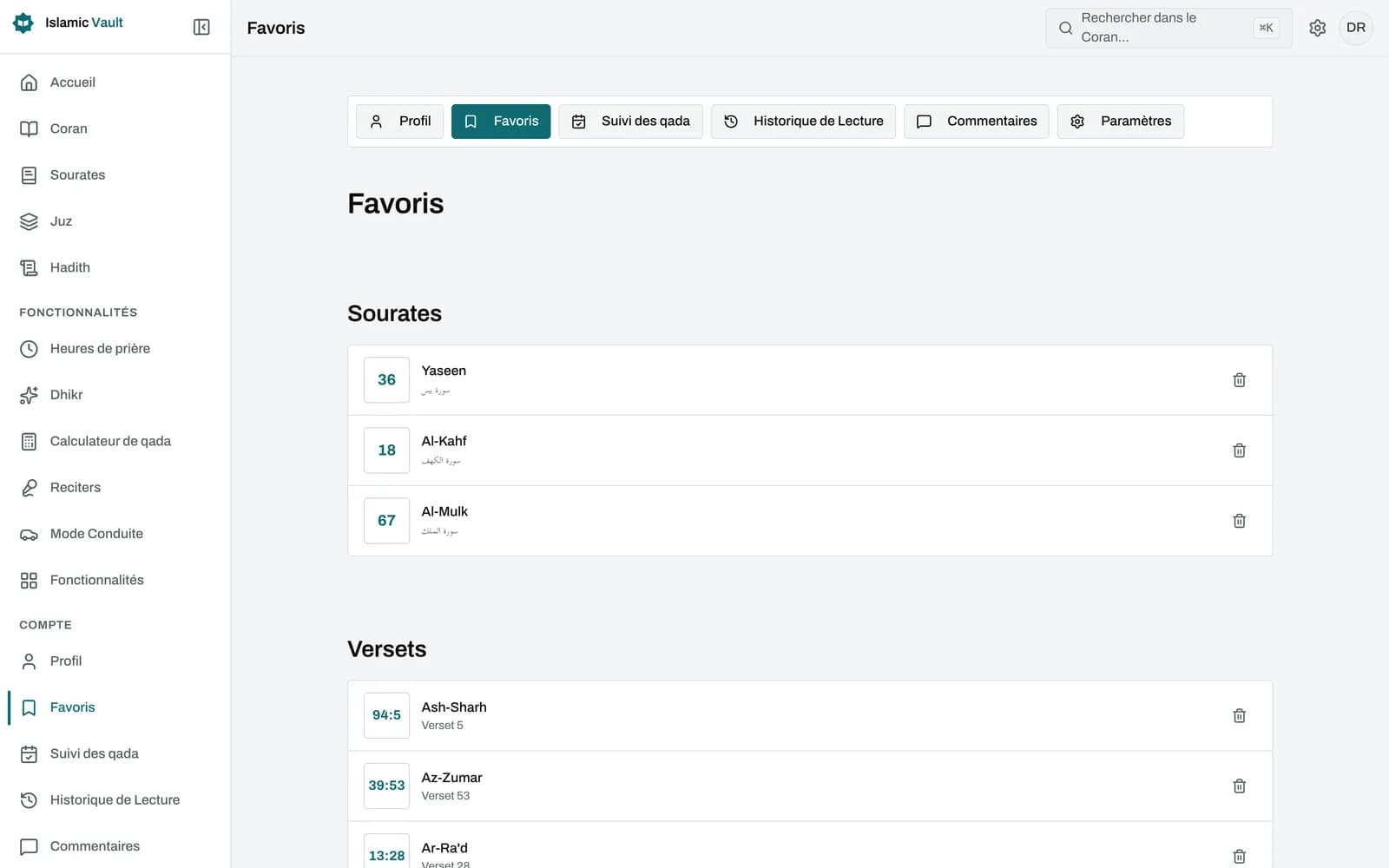Remove Ash-Sharh verse 5 favorite
This screenshot has height=868, width=1389.
pyautogui.click(x=1239, y=716)
